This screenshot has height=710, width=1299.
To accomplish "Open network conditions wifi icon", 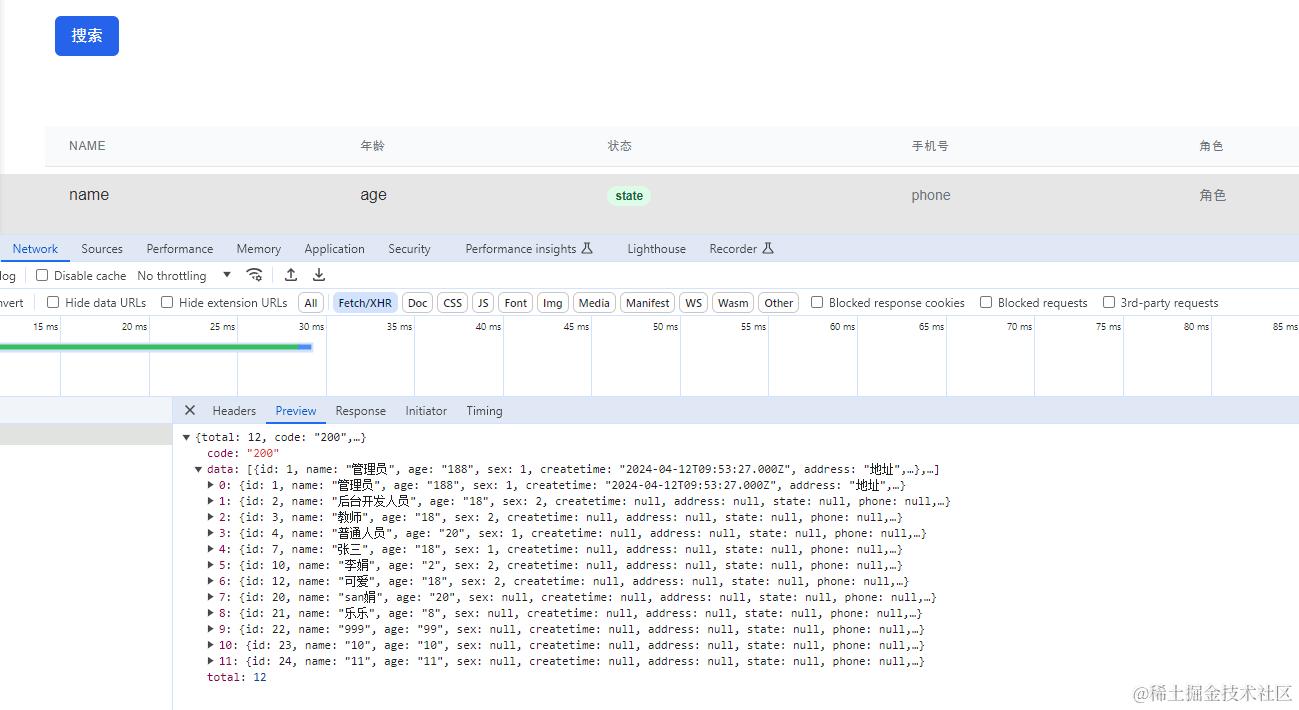I will [x=255, y=275].
